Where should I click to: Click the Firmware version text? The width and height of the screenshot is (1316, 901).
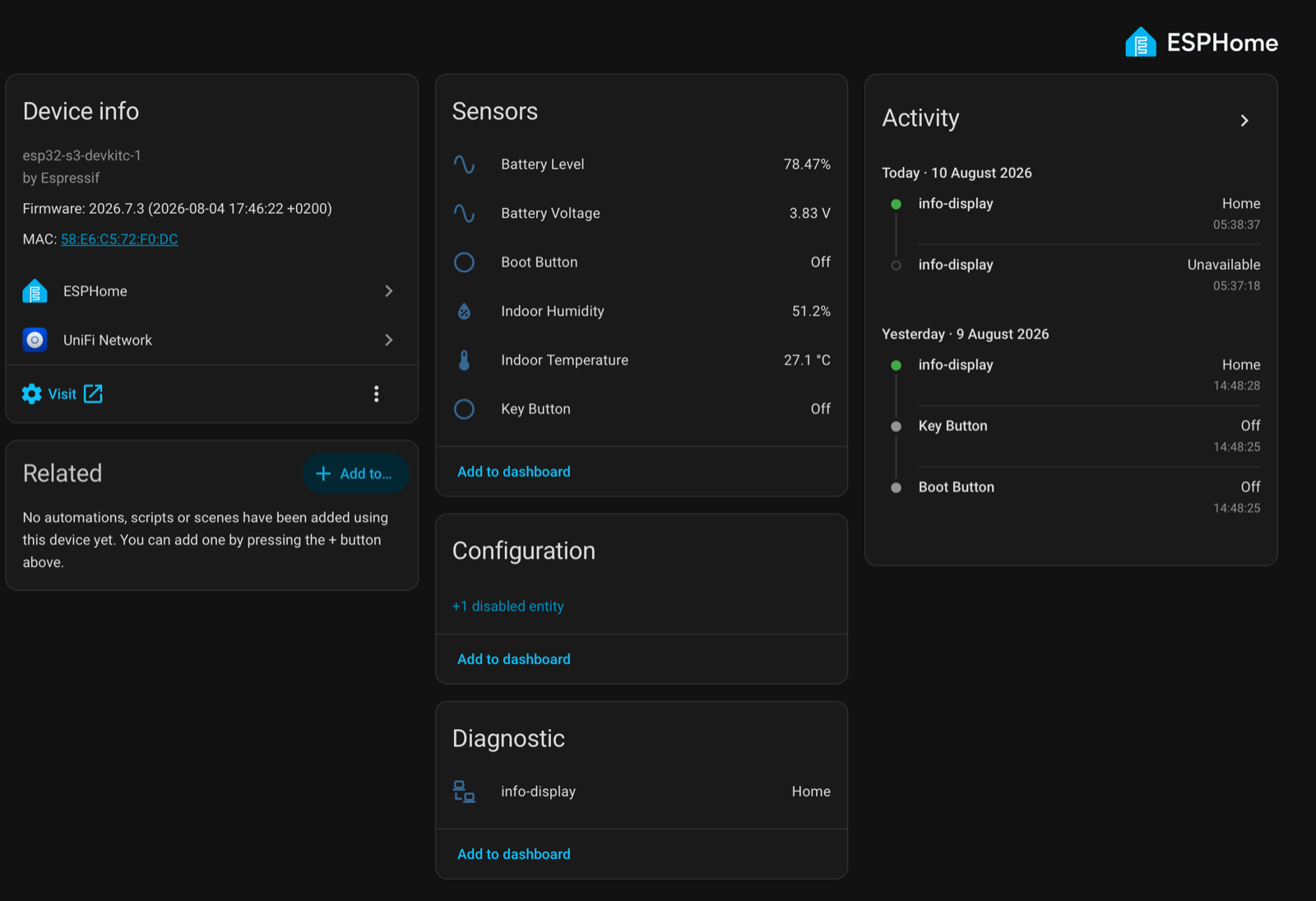point(177,209)
